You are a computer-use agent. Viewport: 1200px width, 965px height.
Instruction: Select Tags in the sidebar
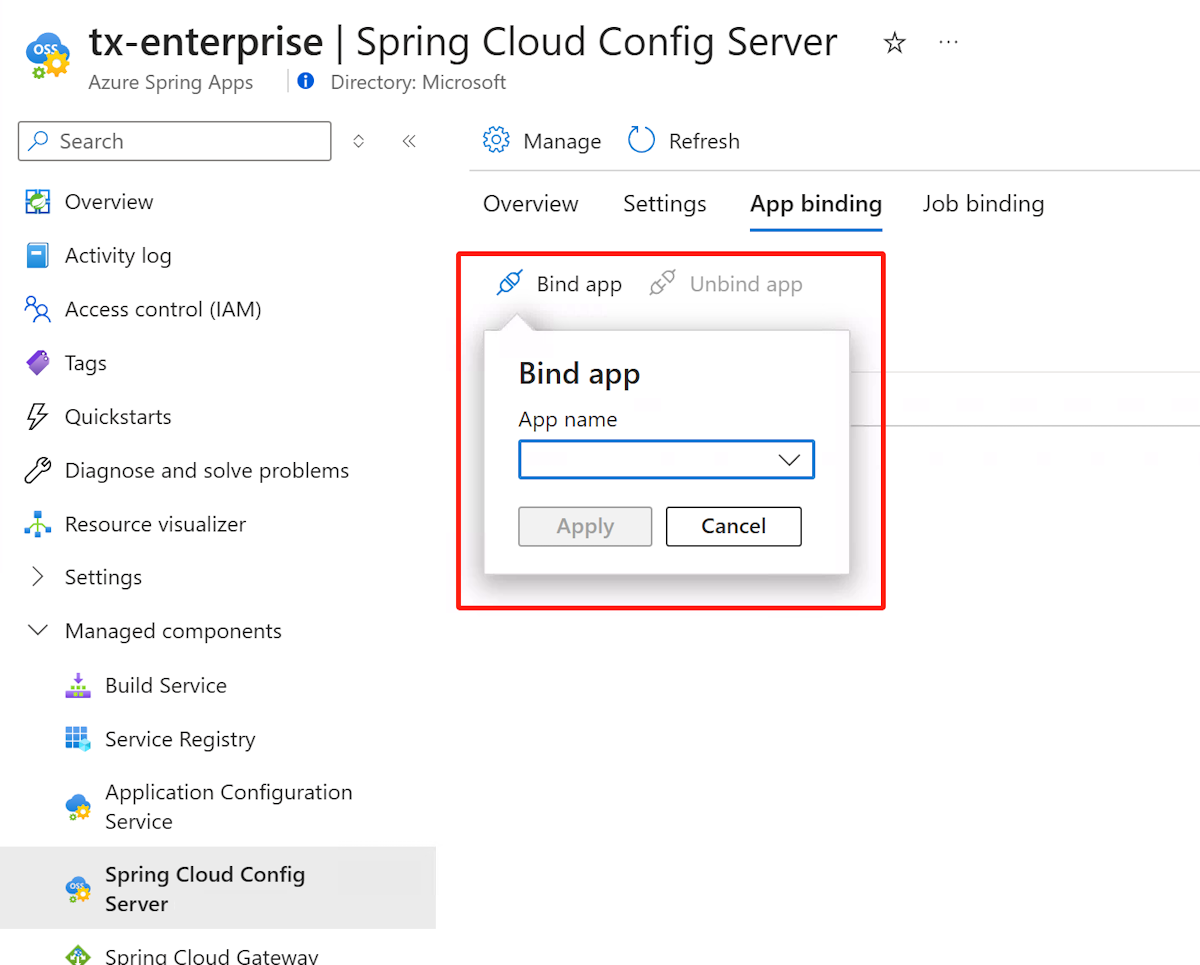tap(85, 363)
